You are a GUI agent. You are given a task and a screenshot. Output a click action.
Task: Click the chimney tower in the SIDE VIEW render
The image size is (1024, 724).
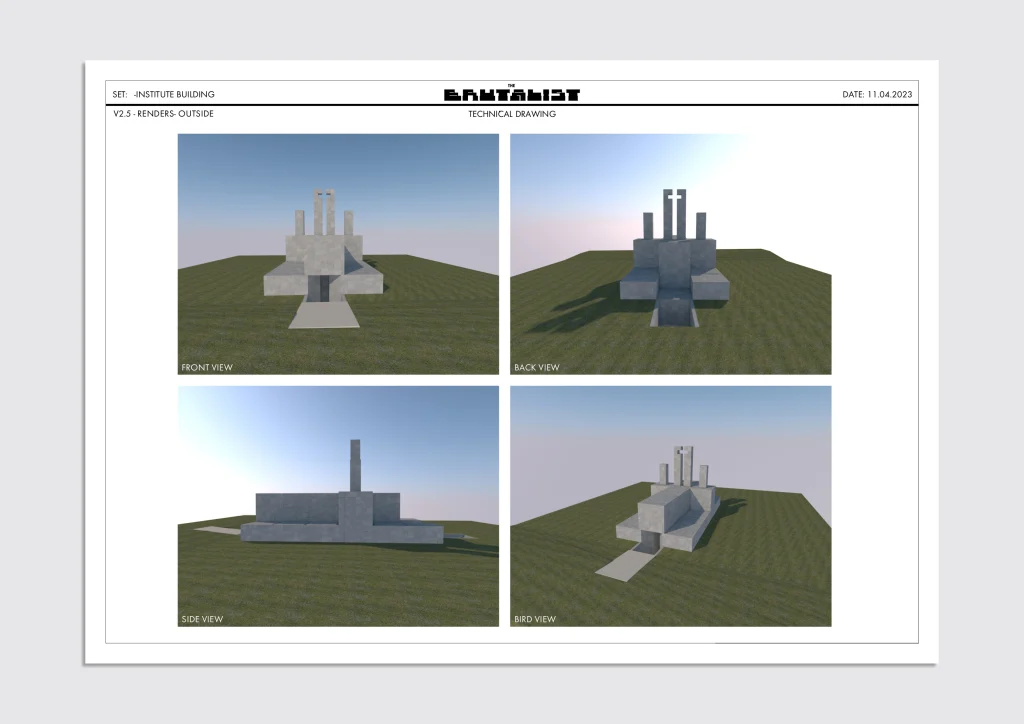point(355,465)
